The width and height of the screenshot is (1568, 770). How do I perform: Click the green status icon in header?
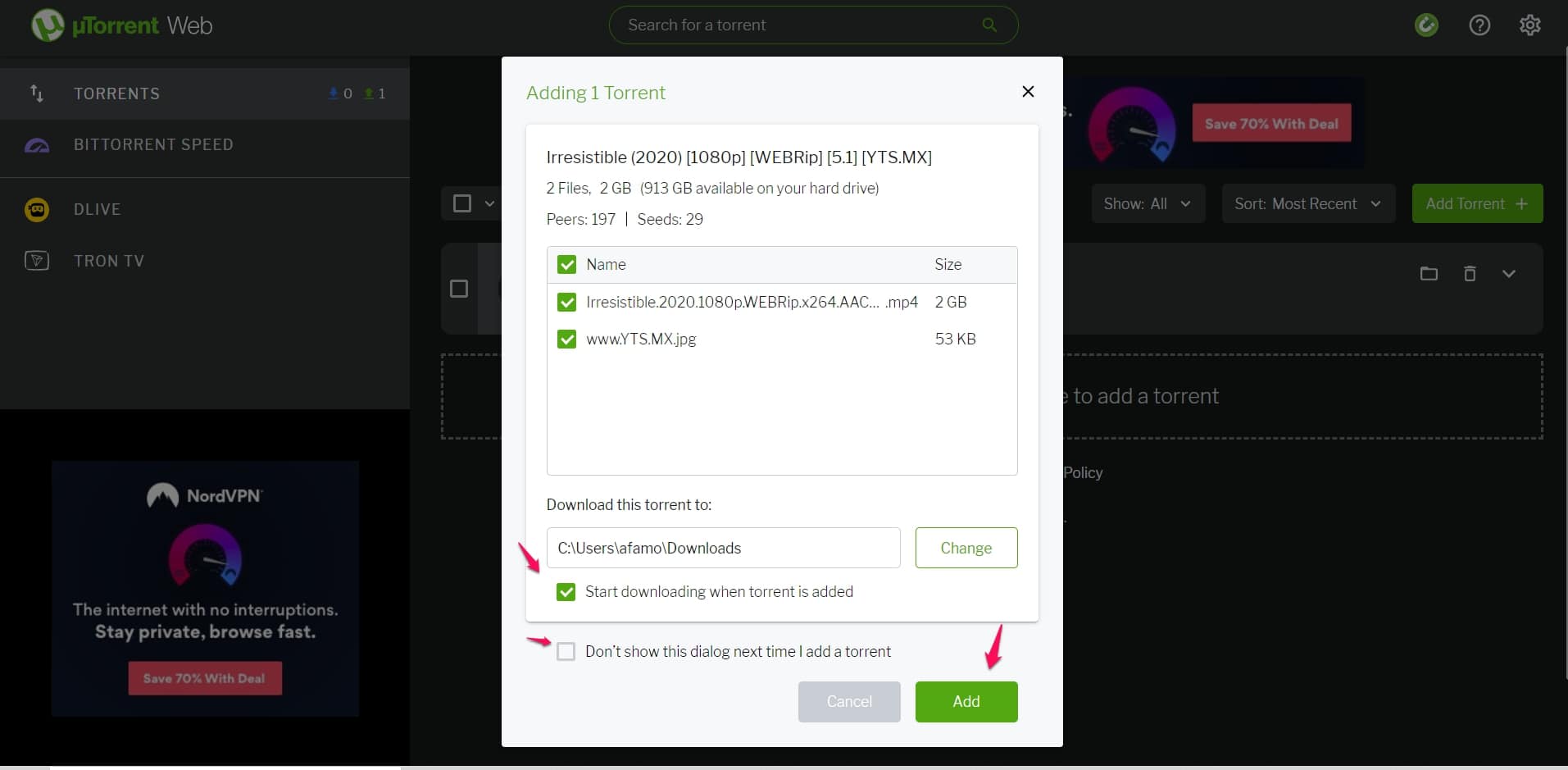tap(1426, 25)
